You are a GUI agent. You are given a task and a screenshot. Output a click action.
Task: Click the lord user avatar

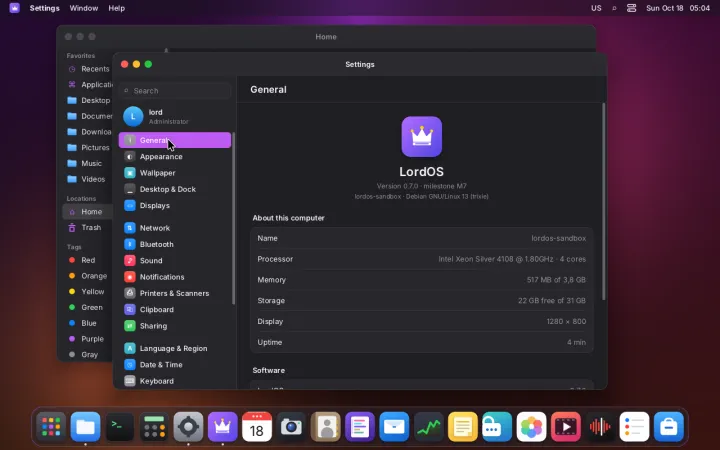point(133,116)
